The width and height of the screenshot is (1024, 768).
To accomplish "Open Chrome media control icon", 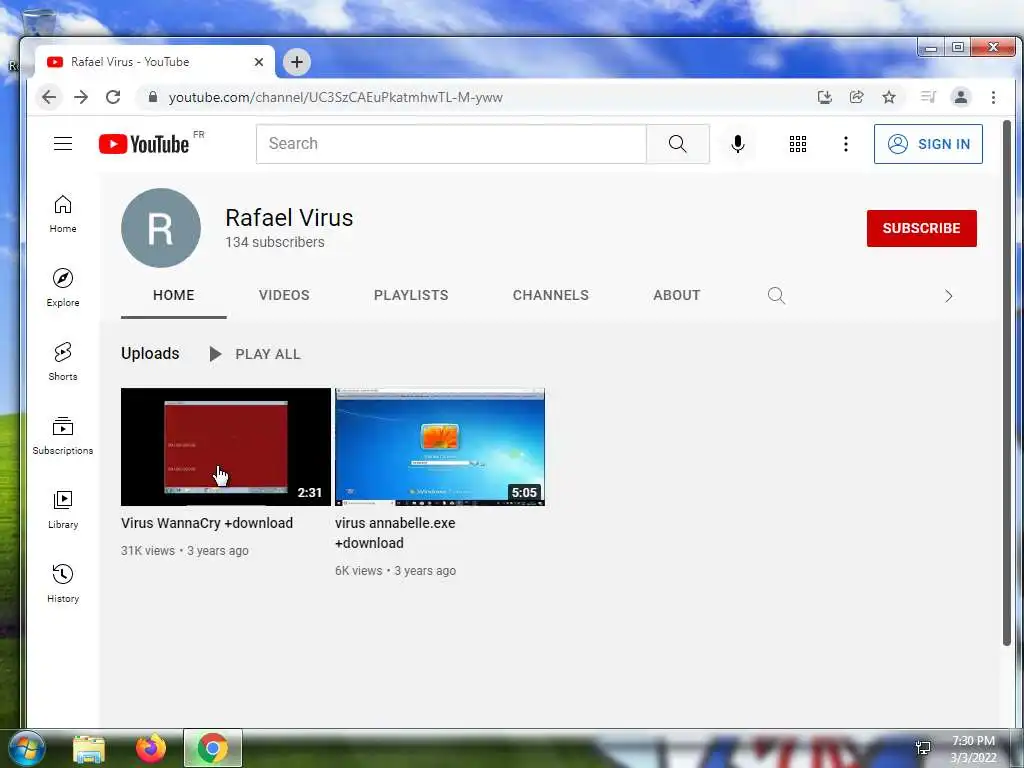I will (x=928, y=97).
